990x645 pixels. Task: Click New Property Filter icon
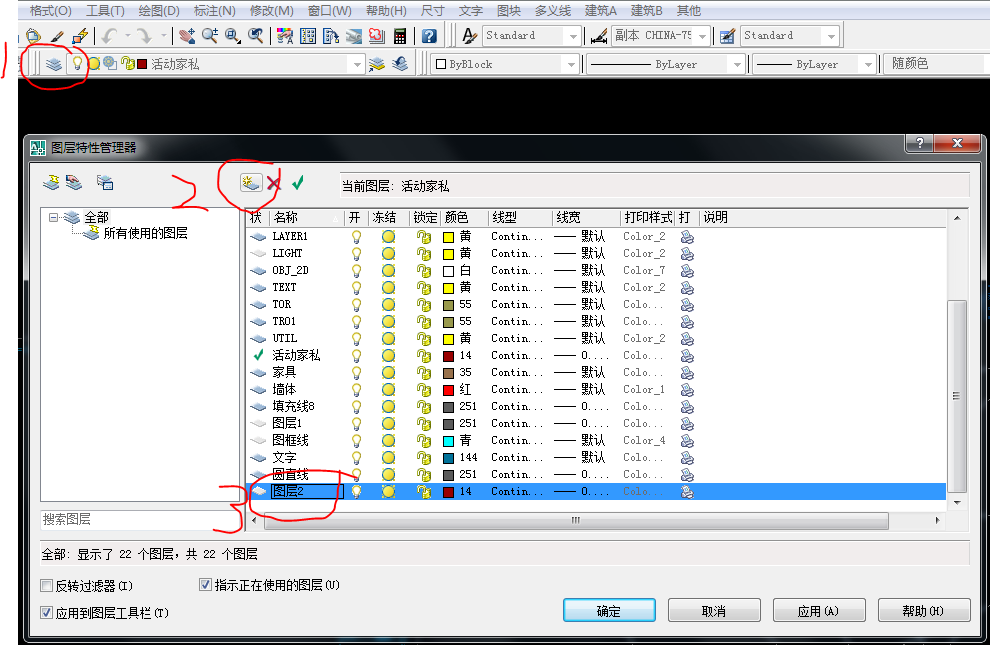click(51, 183)
